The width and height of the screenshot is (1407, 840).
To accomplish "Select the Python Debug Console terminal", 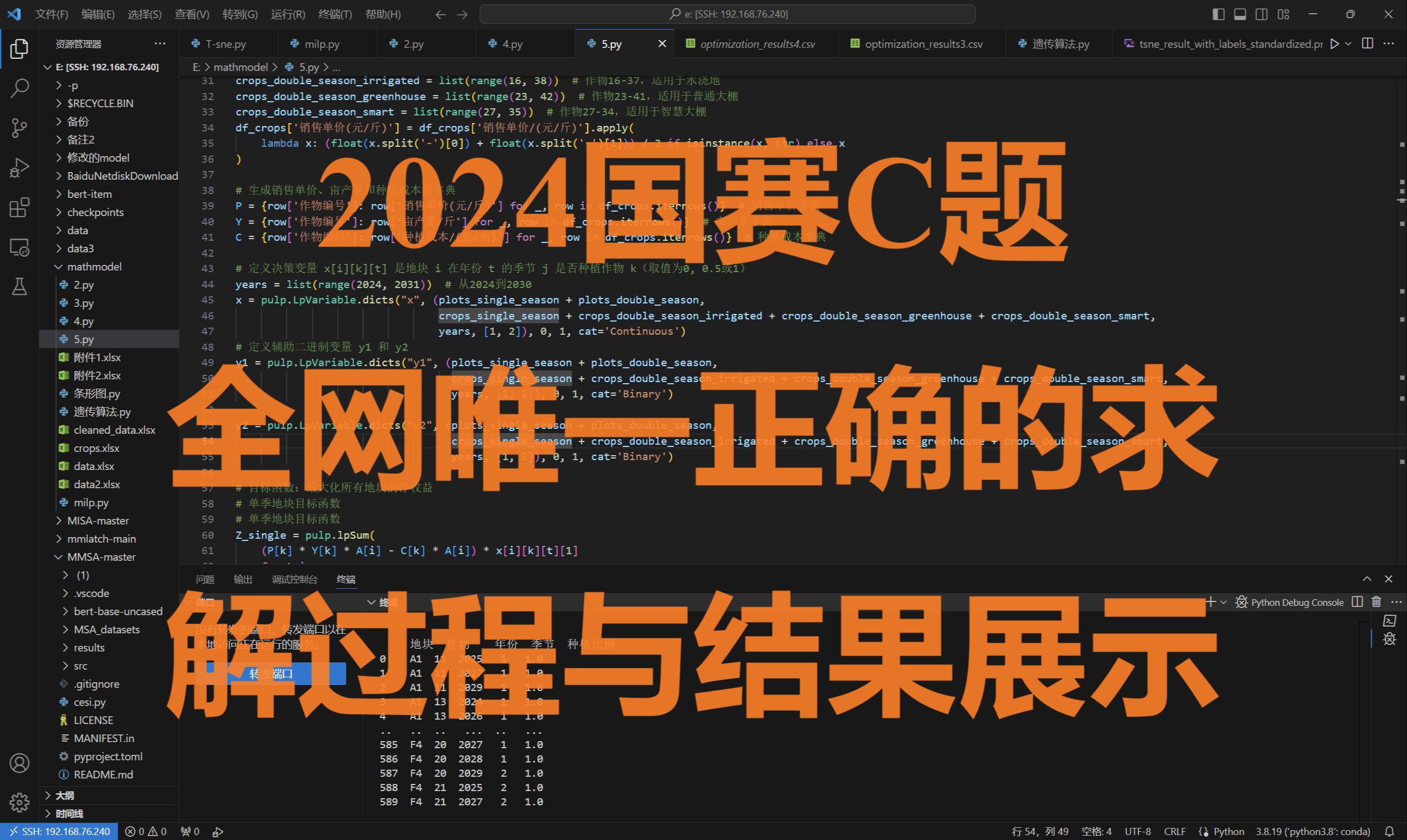I will 1289,603.
